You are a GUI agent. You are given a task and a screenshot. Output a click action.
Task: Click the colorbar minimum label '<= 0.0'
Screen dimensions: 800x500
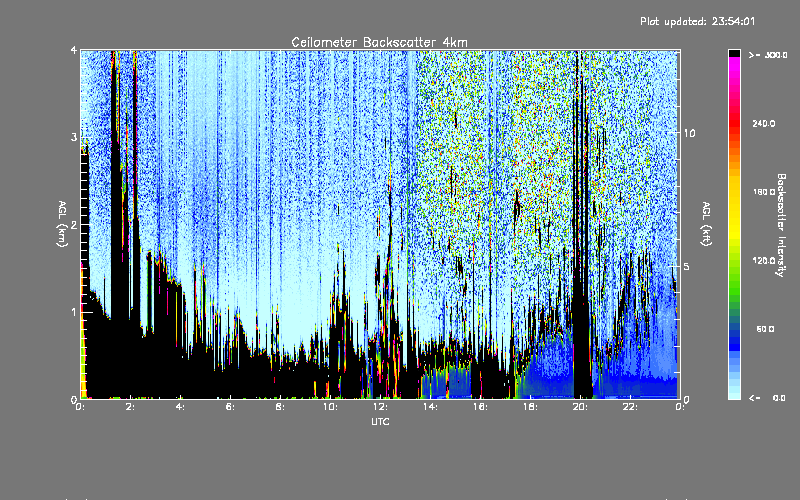click(x=767, y=398)
